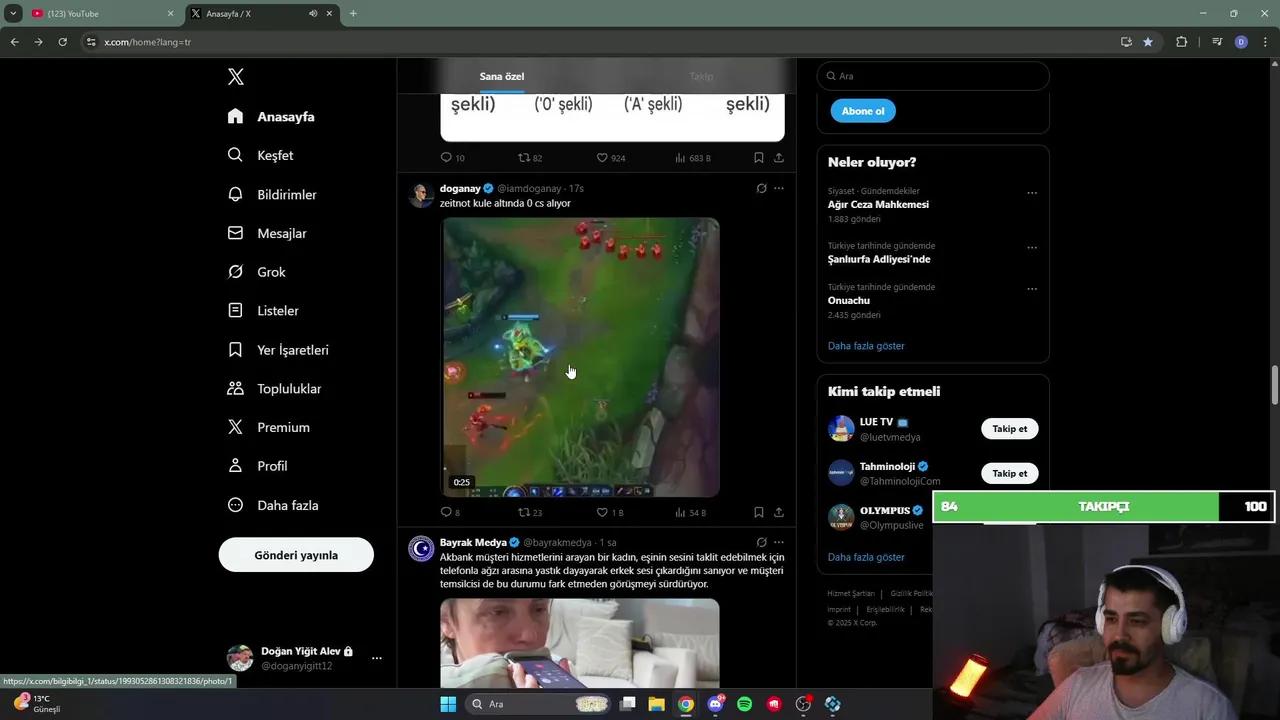Screen dimensions: 1280x720
Task: Open options for Onuachu trend
Action: (x=1032, y=290)
